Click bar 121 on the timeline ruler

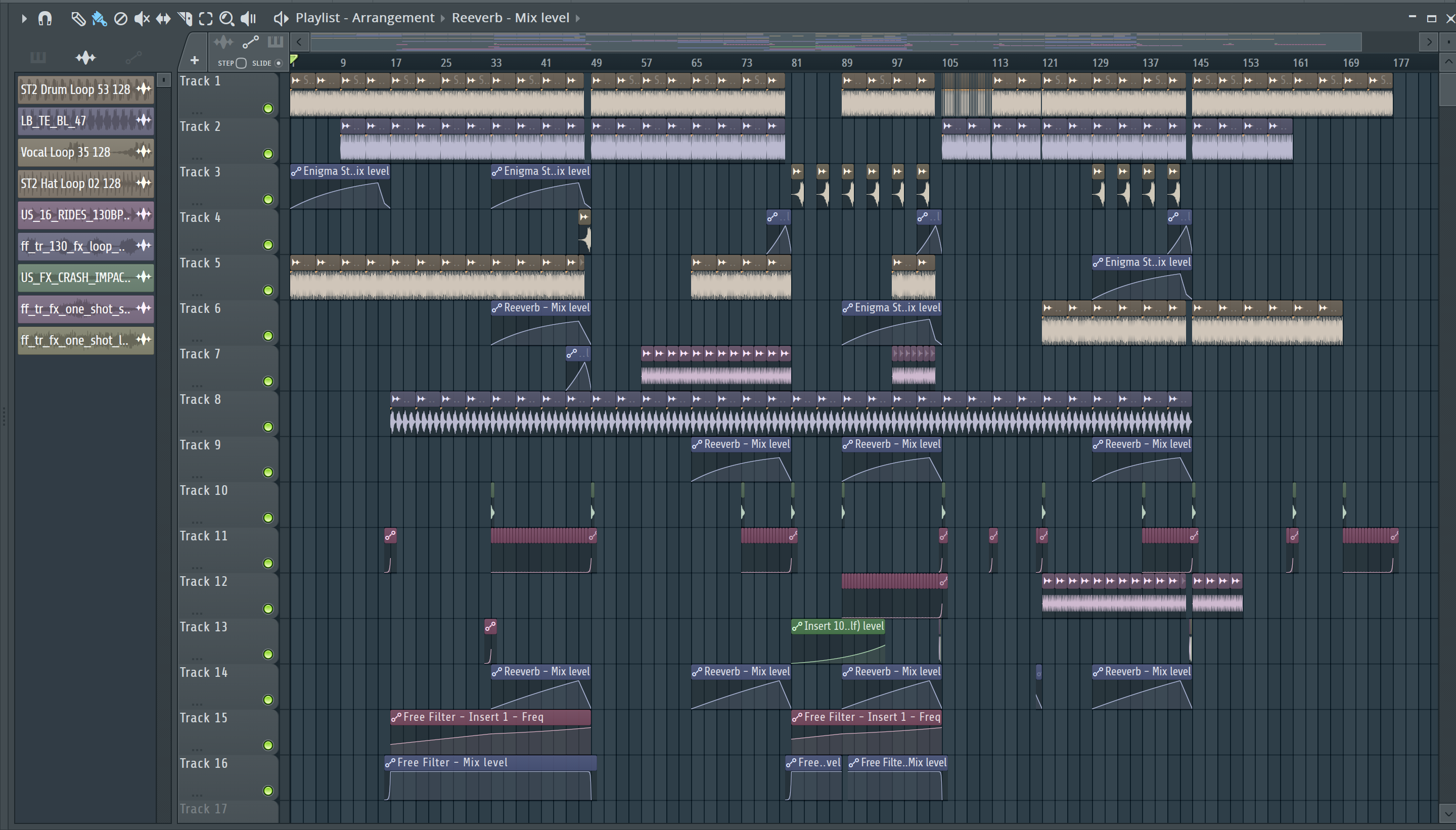click(1050, 63)
